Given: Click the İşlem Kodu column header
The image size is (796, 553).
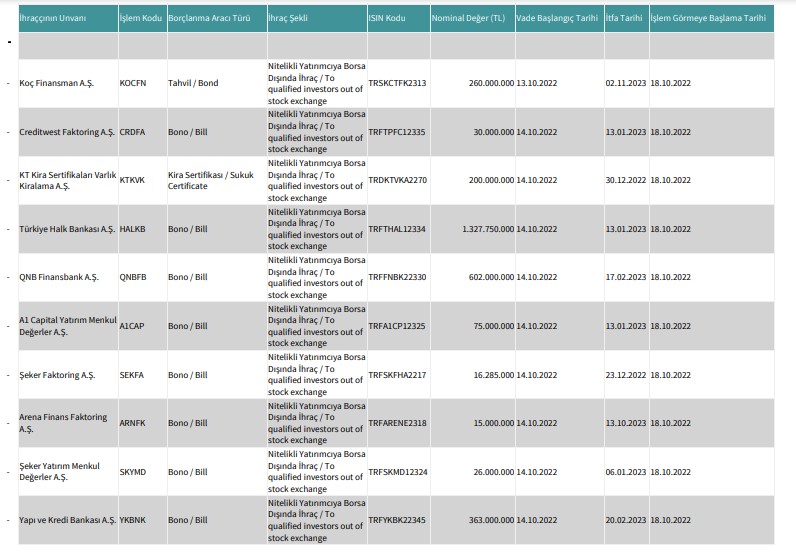Looking at the screenshot, I should (141, 18).
